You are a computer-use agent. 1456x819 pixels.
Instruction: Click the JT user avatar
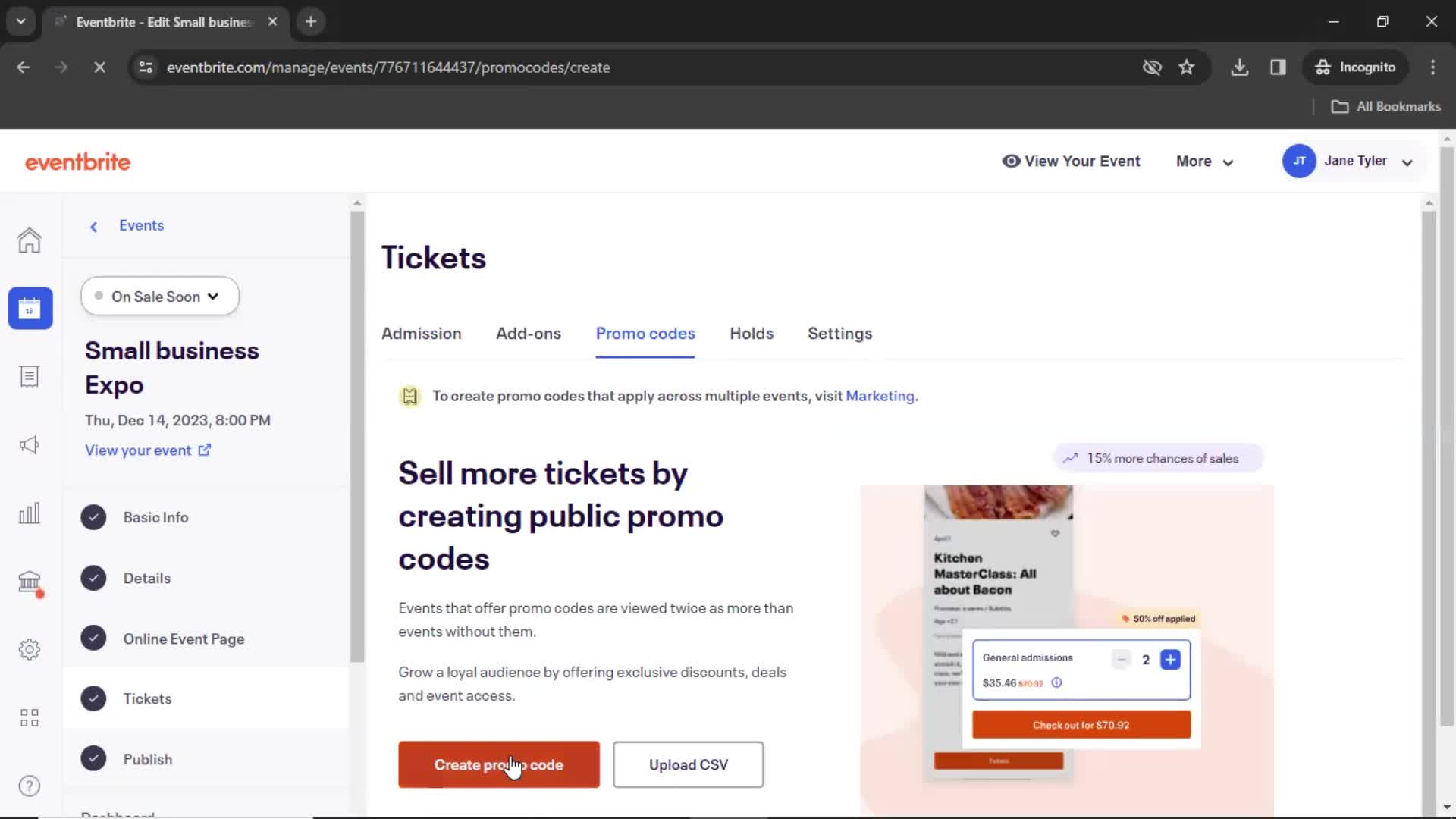1299,161
